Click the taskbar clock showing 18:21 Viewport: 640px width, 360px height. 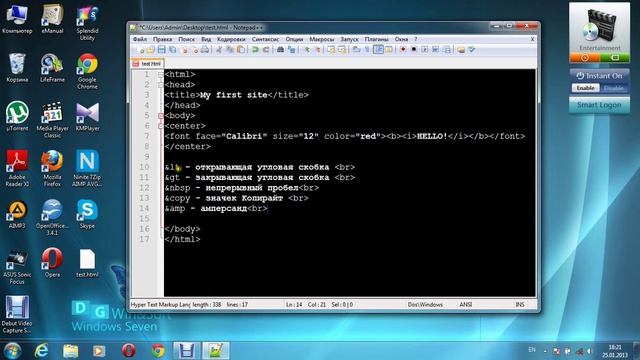(615, 351)
